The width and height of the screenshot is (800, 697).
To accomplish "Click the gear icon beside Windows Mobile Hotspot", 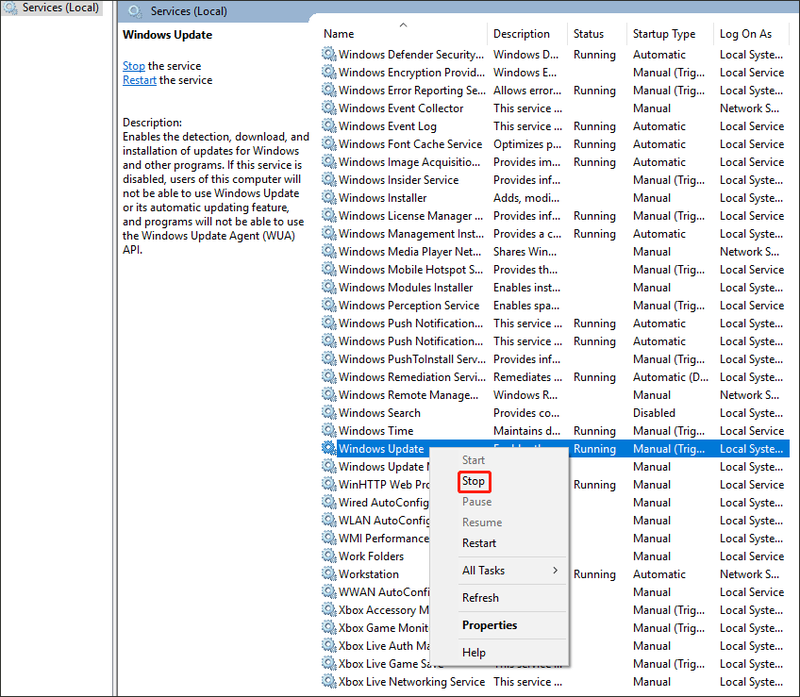I will coord(329,269).
